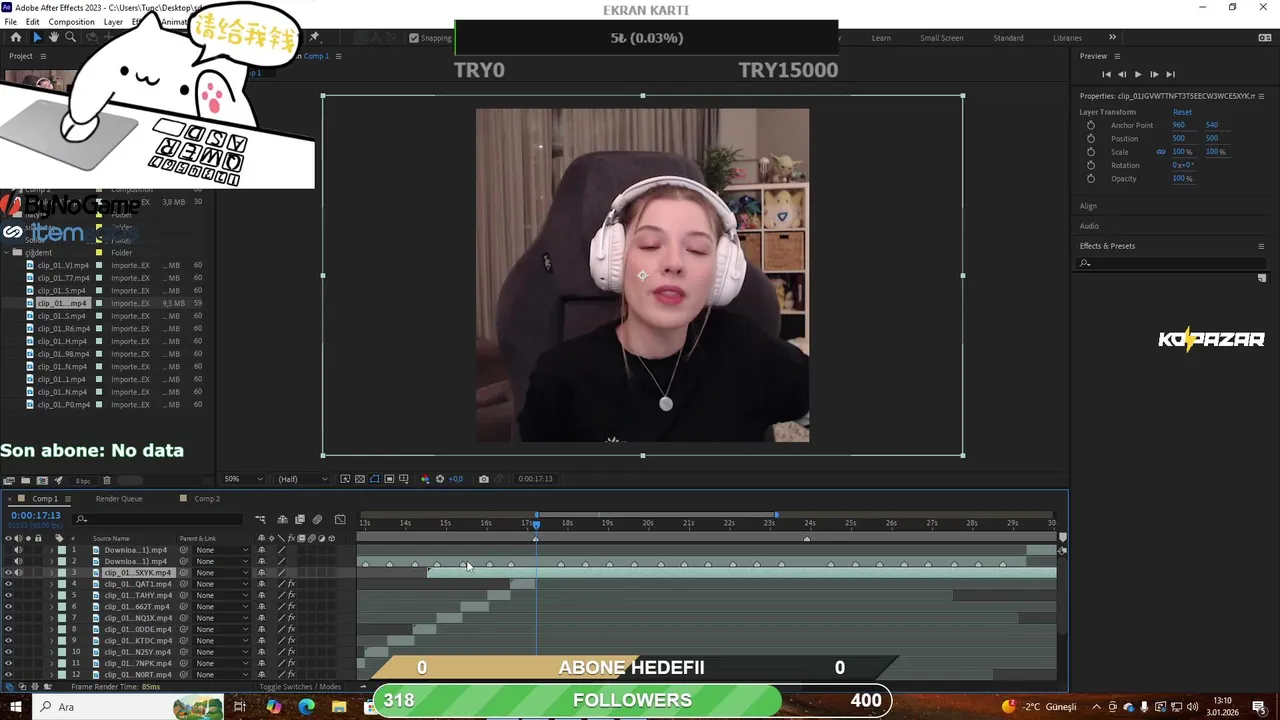Viewport: 1280px width, 720px height.
Task: Open the Show Channel color icon
Action: 425,479
